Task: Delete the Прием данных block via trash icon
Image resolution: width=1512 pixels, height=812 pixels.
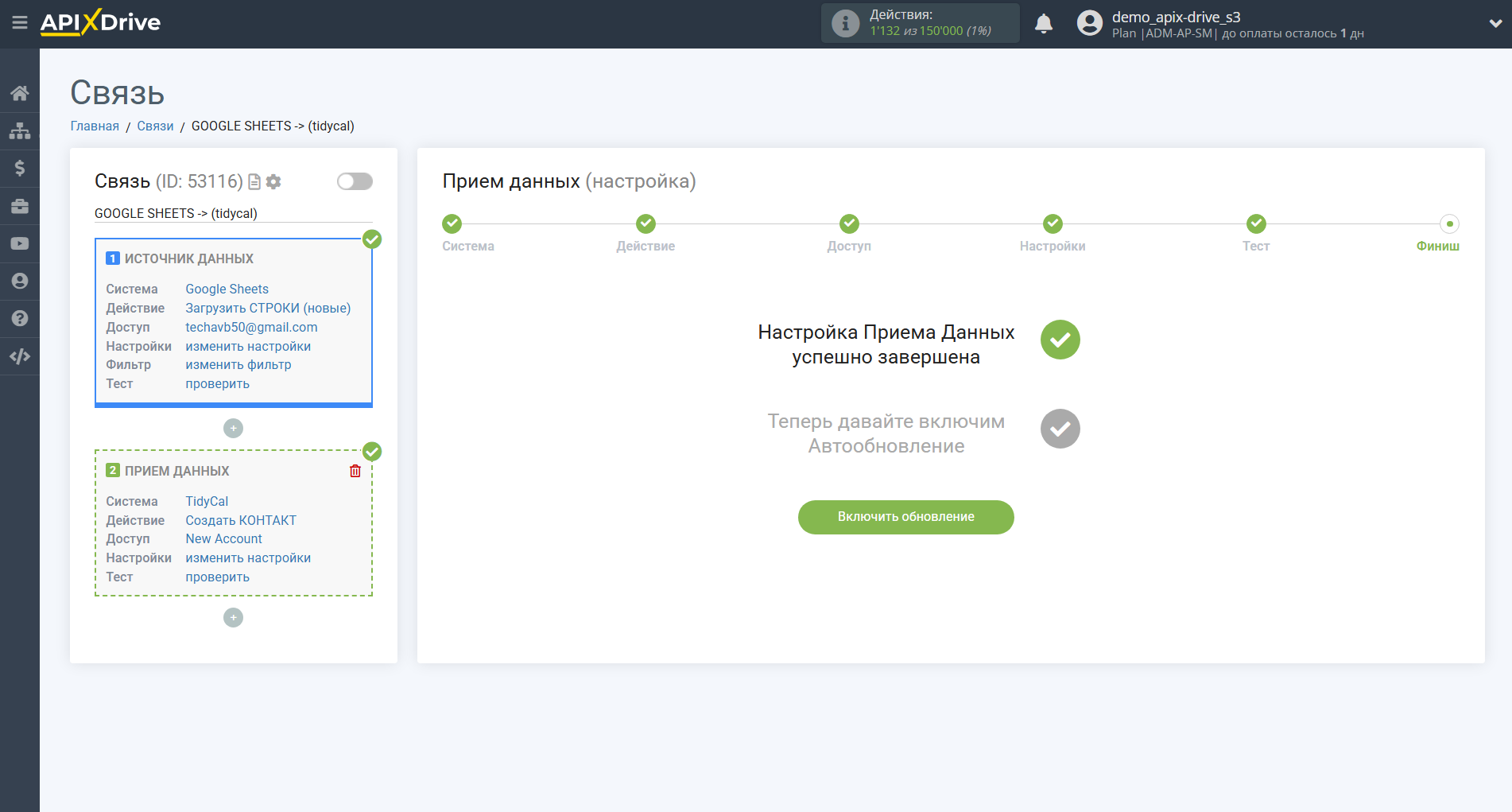Action: point(355,471)
